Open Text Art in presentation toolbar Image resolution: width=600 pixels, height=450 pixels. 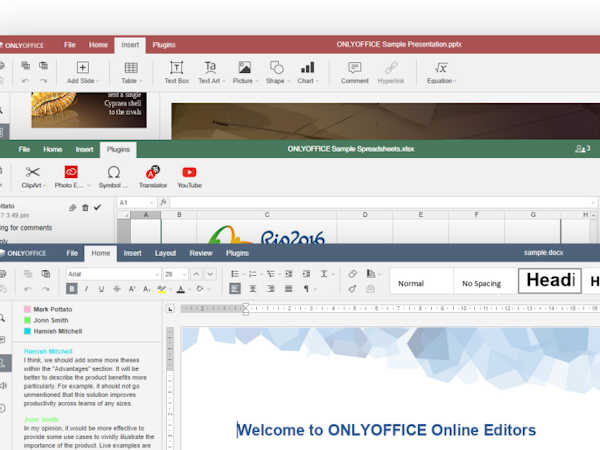[211, 73]
